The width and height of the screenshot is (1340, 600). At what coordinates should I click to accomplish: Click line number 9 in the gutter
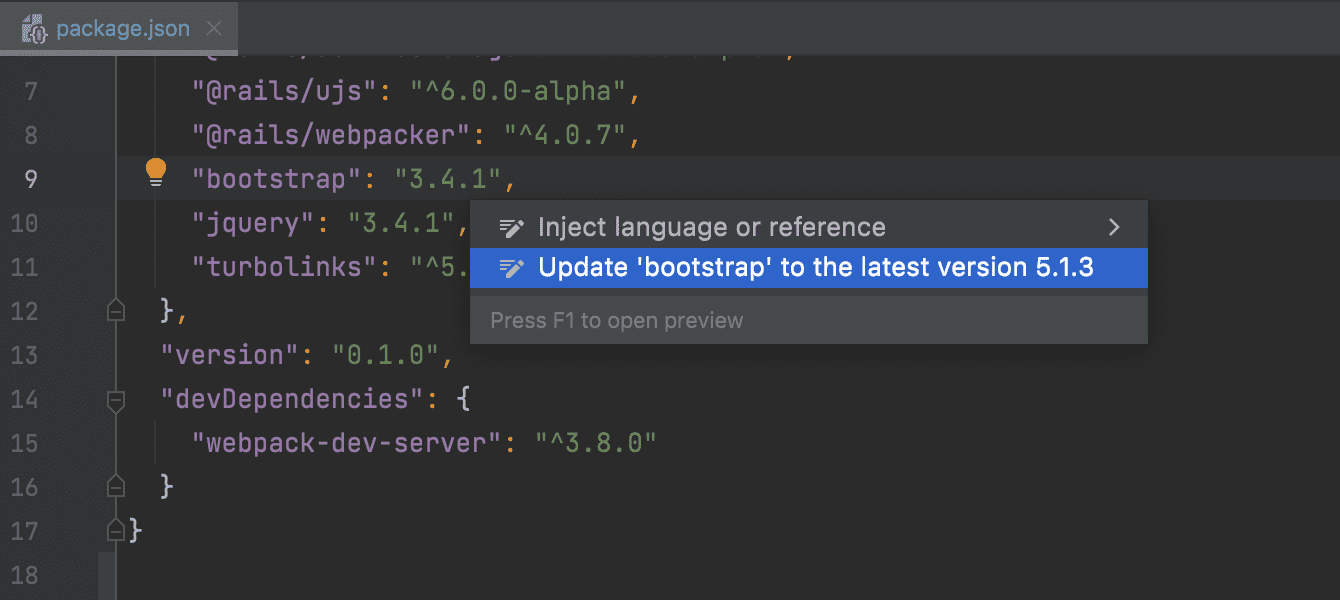tap(29, 180)
